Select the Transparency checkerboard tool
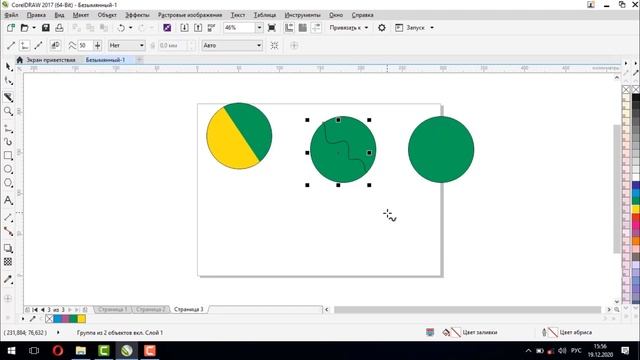The image size is (640, 360). [x=8, y=262]
